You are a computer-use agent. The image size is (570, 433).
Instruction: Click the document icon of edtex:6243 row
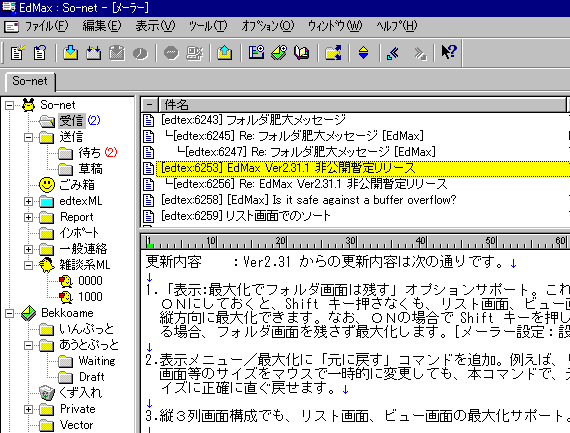(148, 120)
